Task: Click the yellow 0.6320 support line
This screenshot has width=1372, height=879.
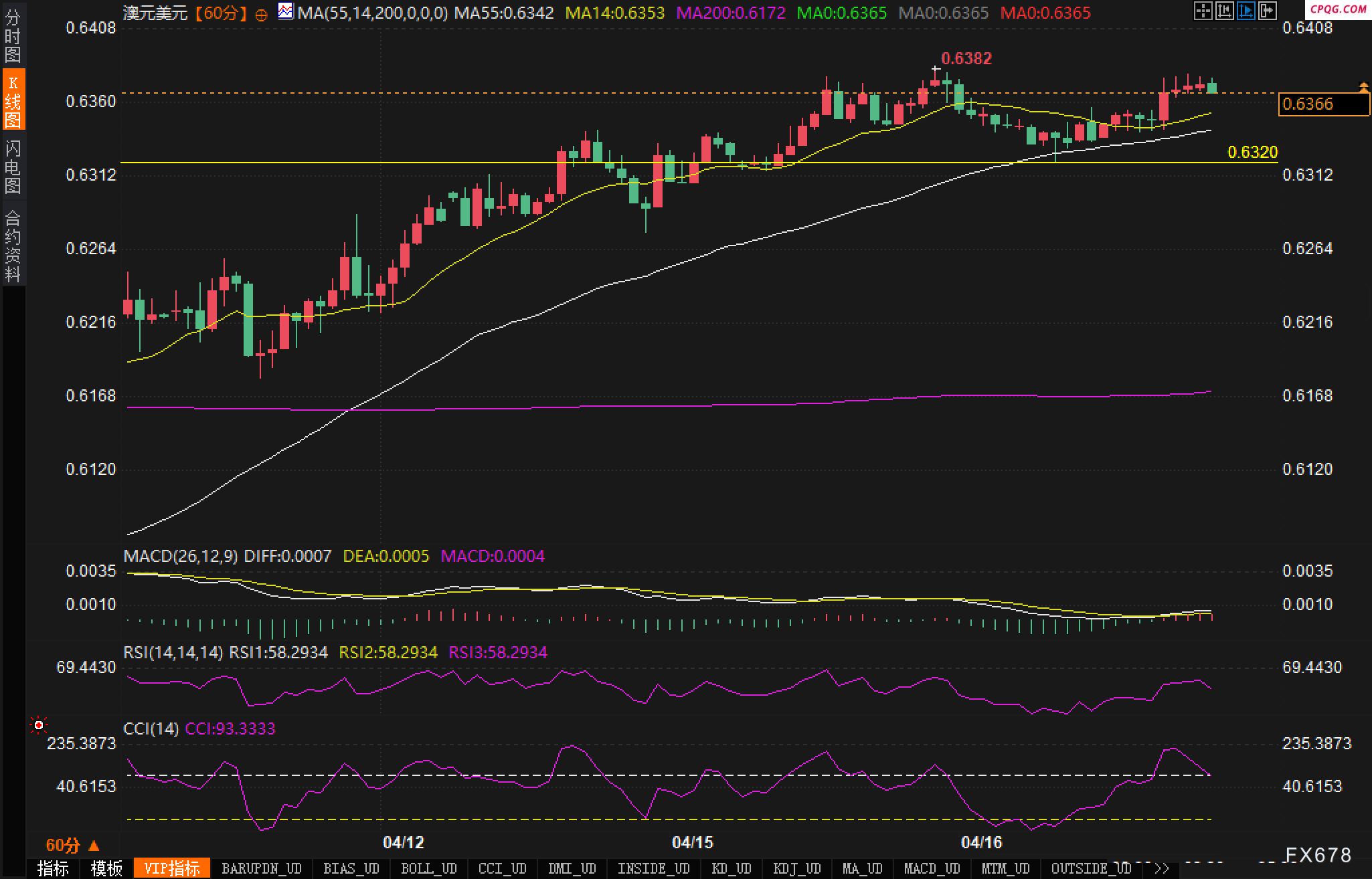Action: [699, 163]
